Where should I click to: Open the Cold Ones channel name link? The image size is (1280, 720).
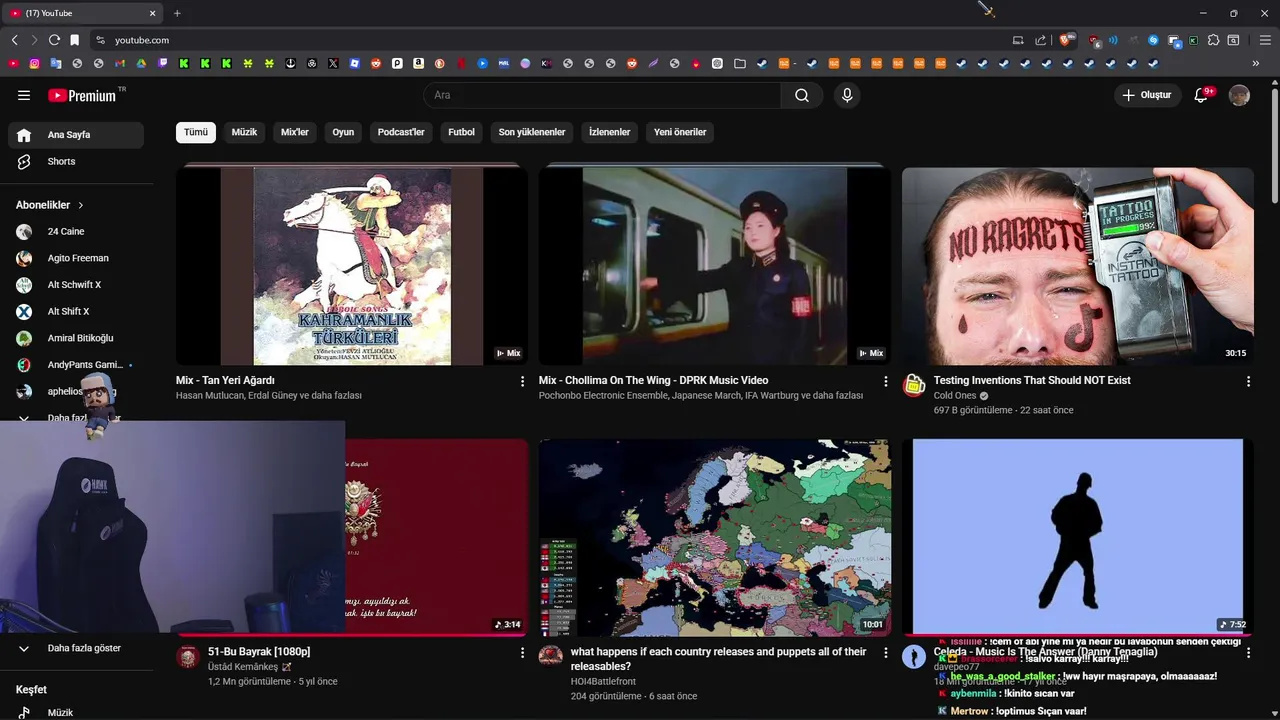click(955, 396)
